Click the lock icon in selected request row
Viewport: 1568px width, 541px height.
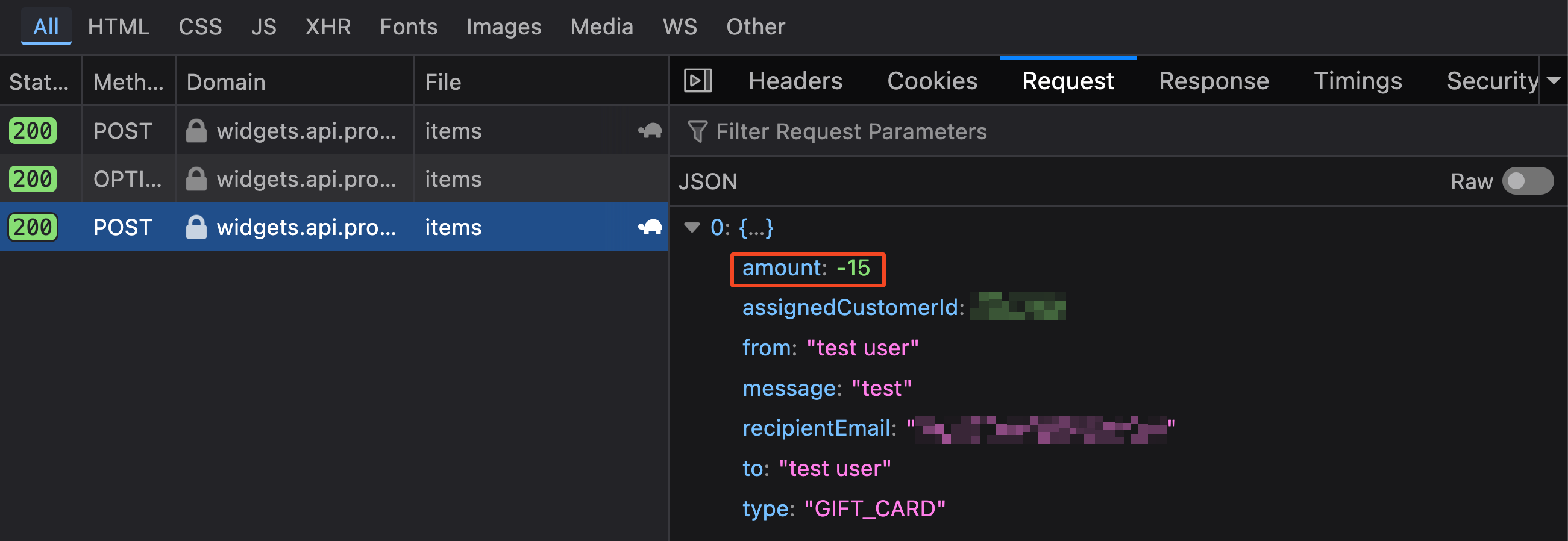click(196, 227)
